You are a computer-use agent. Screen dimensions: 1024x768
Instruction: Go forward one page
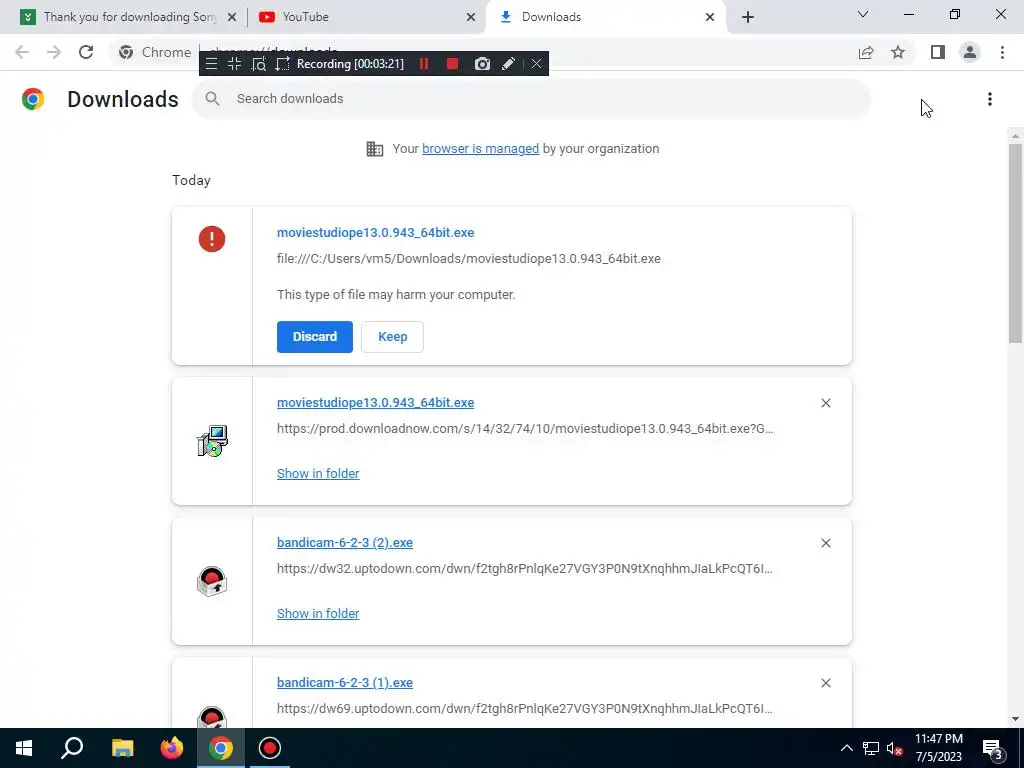pos(54,52)
